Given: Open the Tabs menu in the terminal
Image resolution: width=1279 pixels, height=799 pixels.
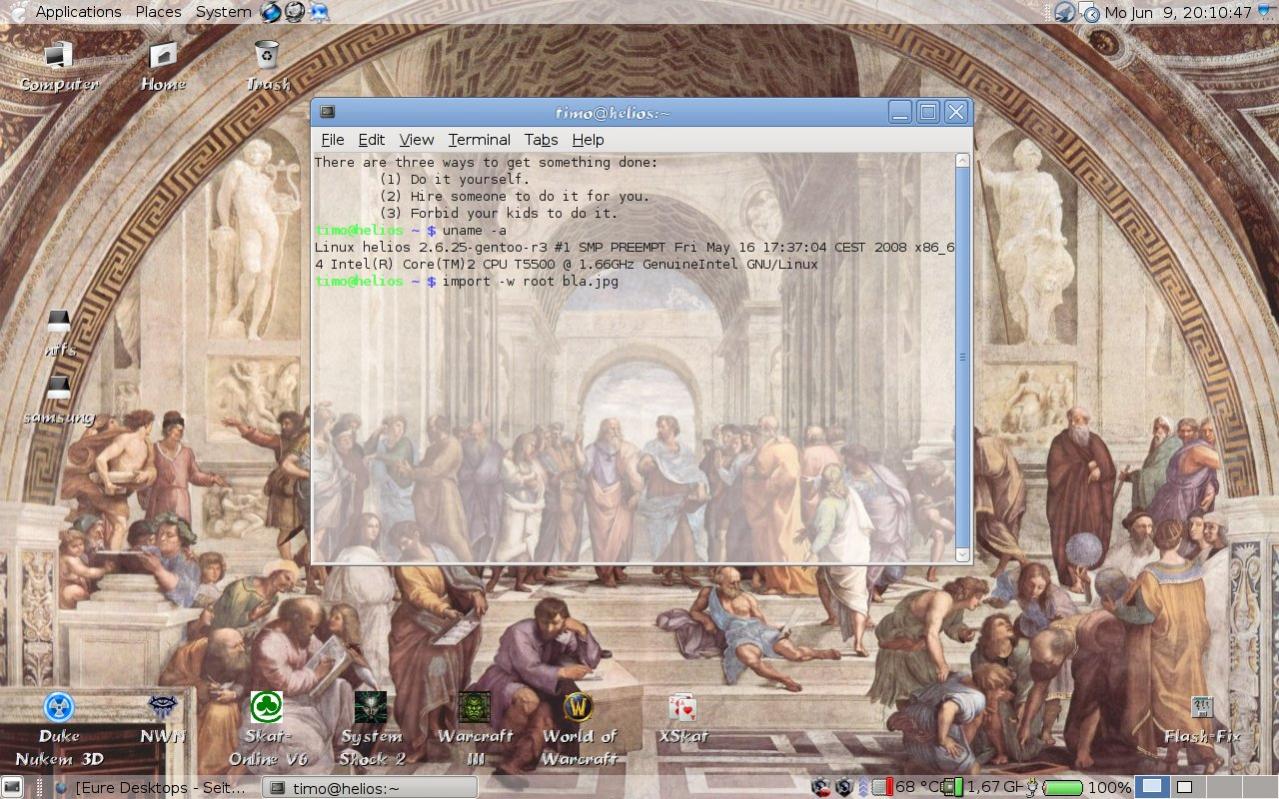Looking at the screenshot, I should [x=541, y=140].
